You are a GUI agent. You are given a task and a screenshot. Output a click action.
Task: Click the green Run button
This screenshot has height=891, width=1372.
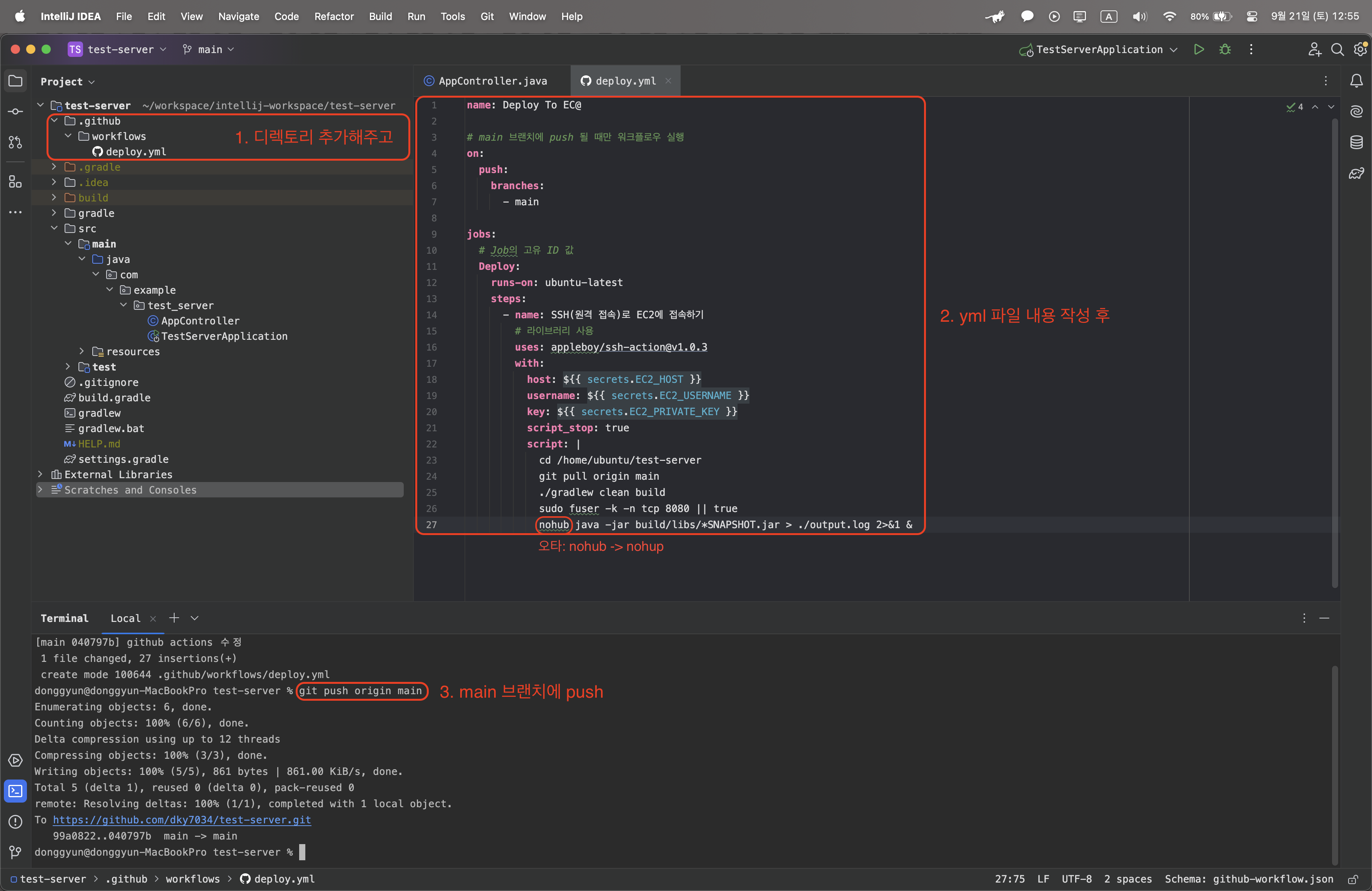pyautogui.click(x=1199, y=50)
